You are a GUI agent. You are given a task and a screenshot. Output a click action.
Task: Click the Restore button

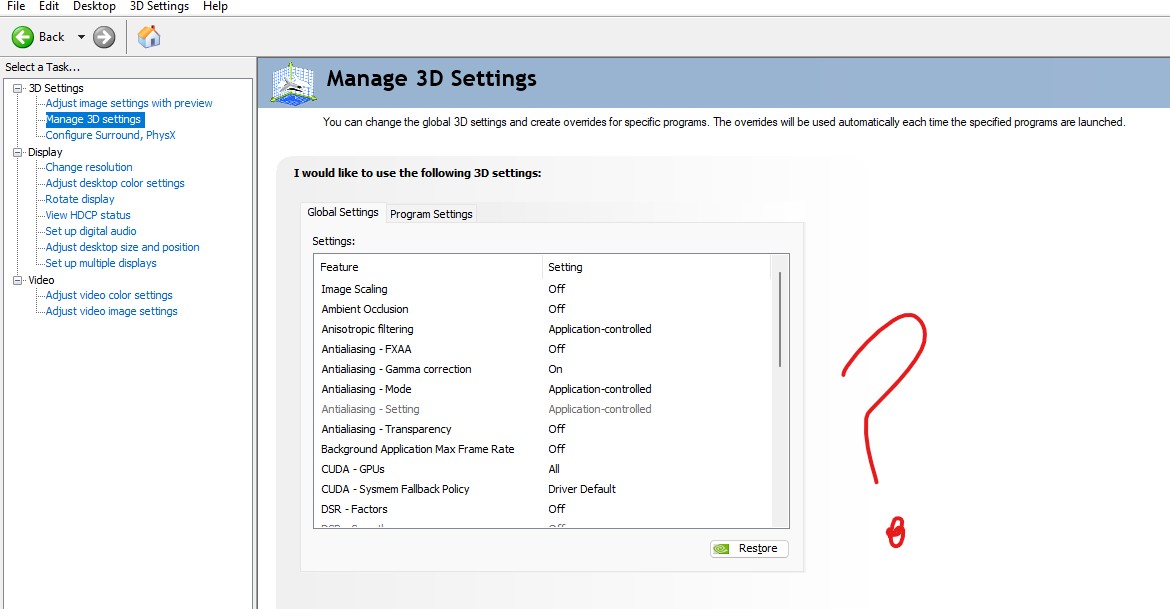pyautogui.click(x=749, y=548)
